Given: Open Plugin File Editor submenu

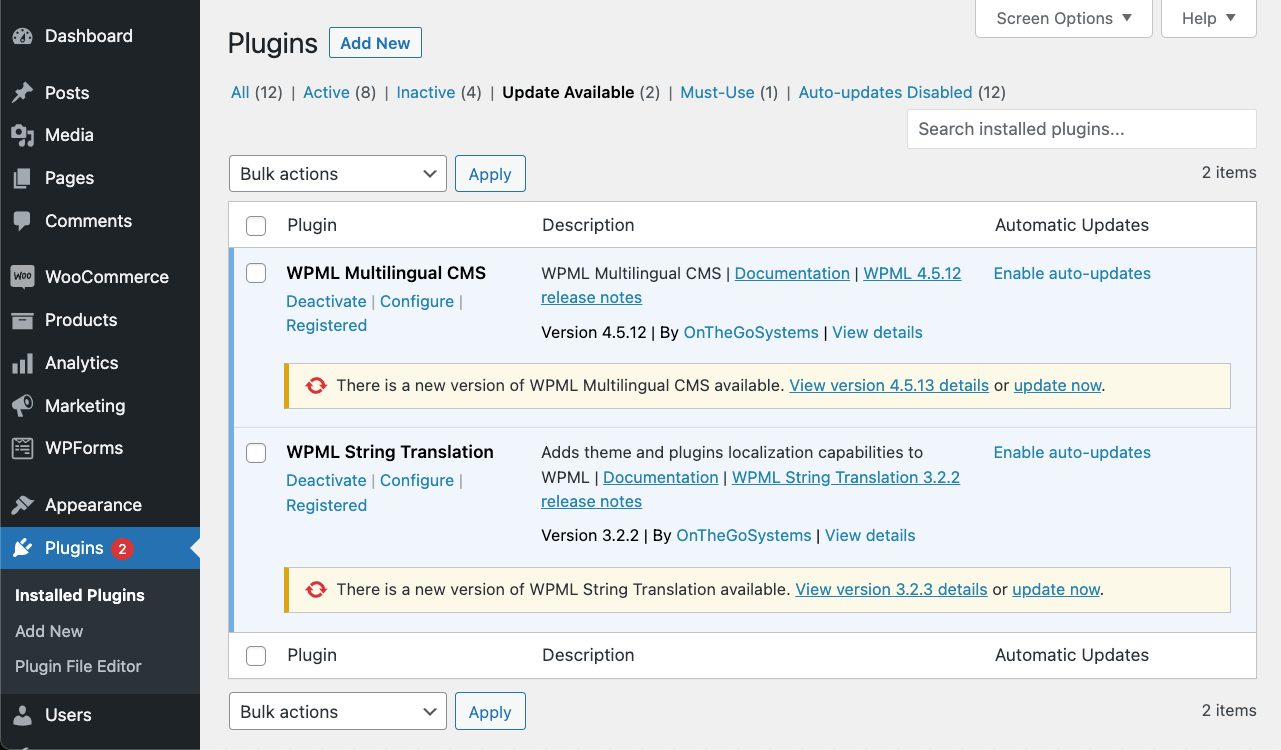Looking at the screenshot, I should pyautogui.click(x=78, y=666).
